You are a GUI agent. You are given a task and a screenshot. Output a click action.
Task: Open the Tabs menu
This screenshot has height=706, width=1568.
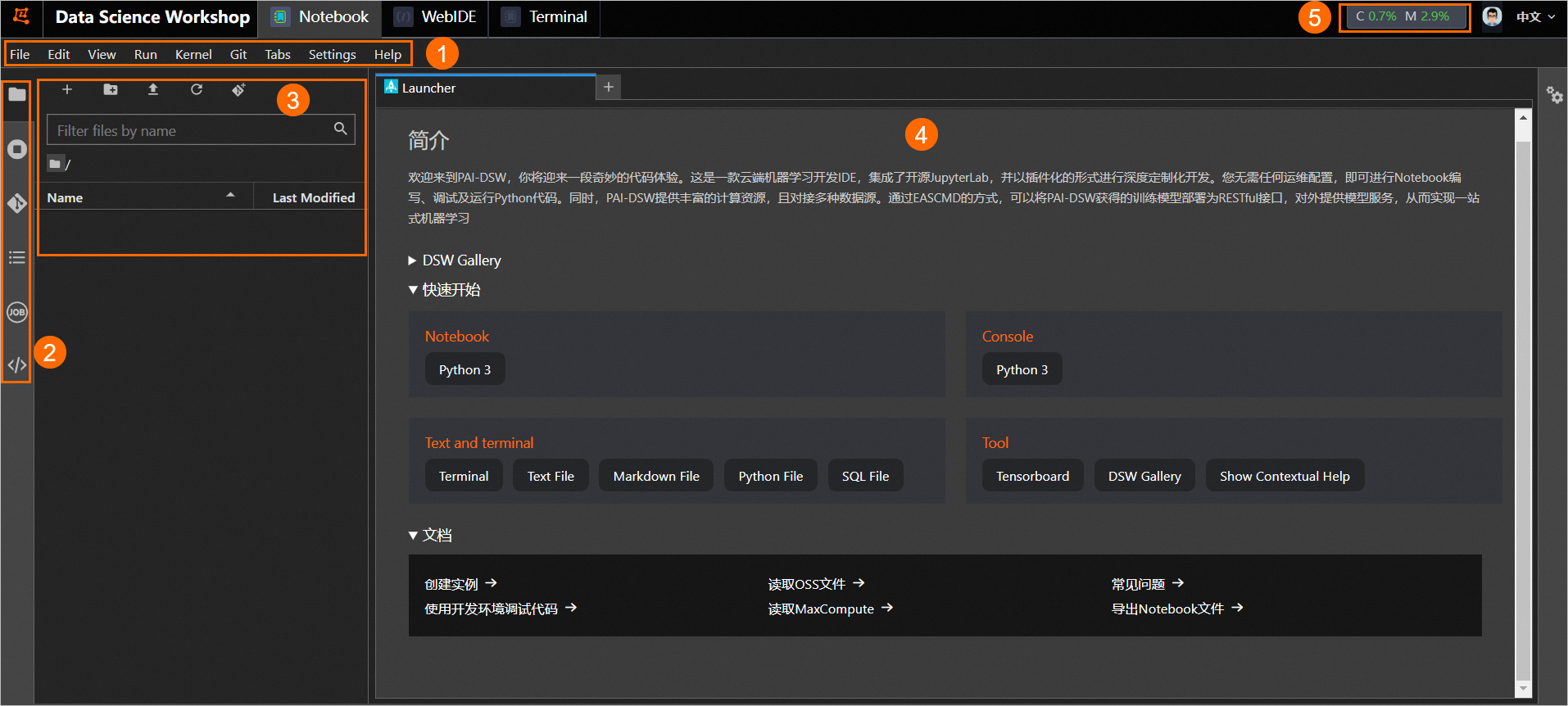pyautogui.click(x=278, y=54)
